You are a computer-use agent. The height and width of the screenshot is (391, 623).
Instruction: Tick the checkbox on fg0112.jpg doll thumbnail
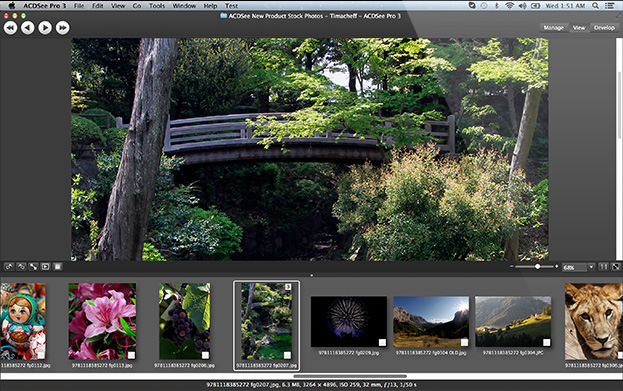41,355
